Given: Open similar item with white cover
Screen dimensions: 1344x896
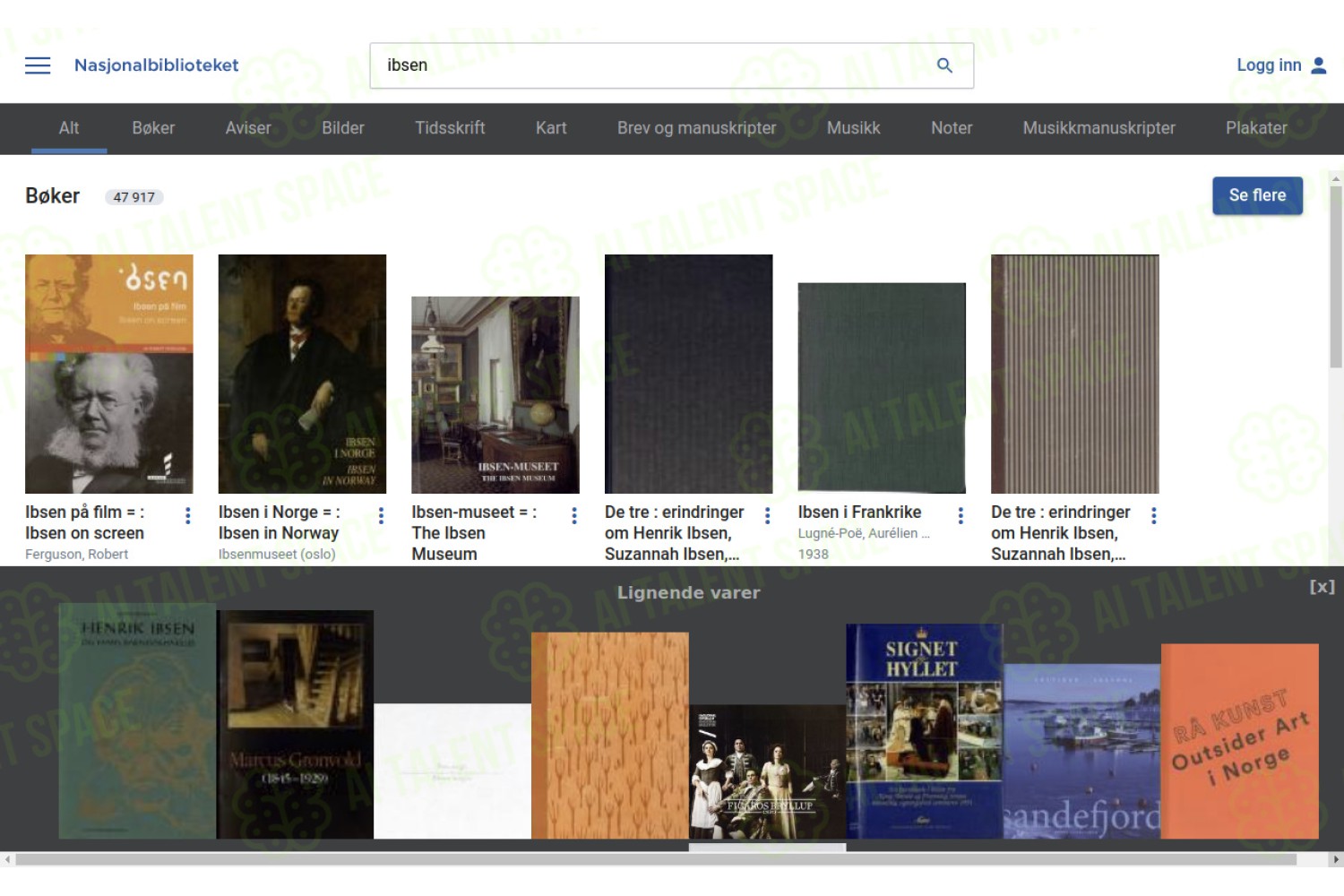Looking at the screenshot, I should 452,771.
